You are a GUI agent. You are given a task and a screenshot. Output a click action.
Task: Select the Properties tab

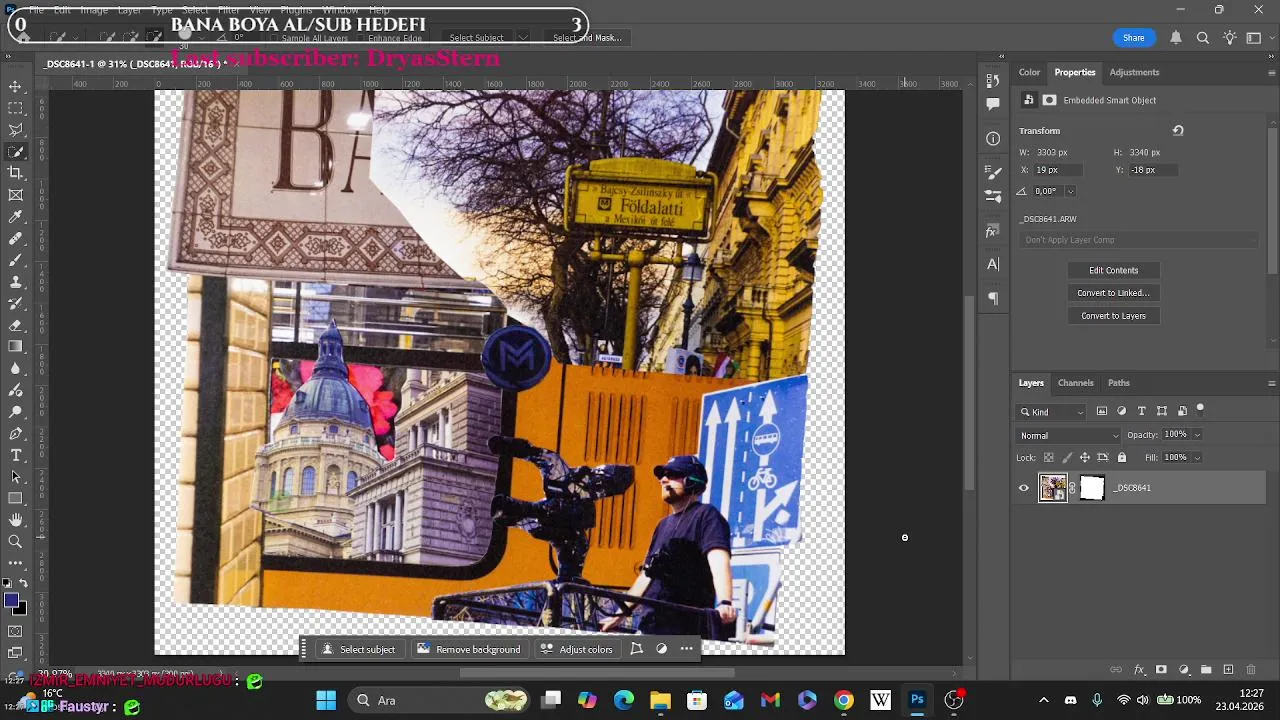pyautogui.click(x=1075, y=72)
